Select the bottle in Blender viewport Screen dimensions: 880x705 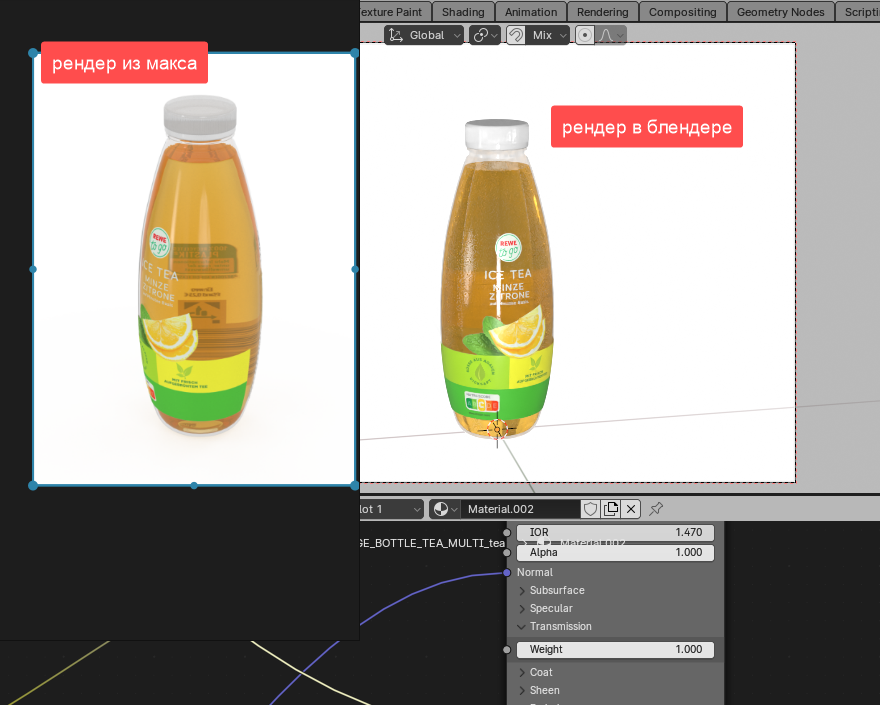click(497, 281)
